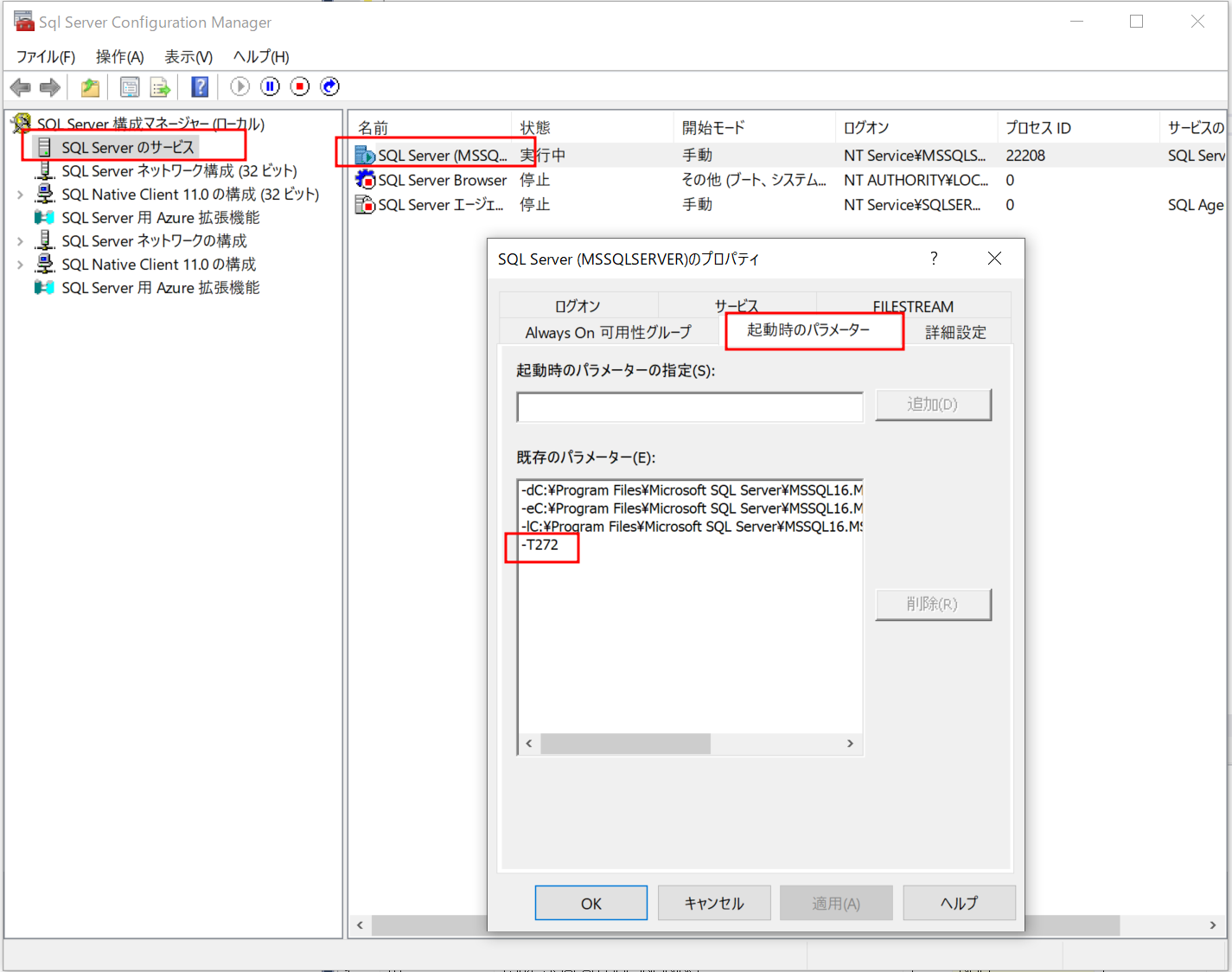Screen dimensions: 1232x972
Task: Click the parameter list scroll left arrow
Action: [x=529, y=744]
